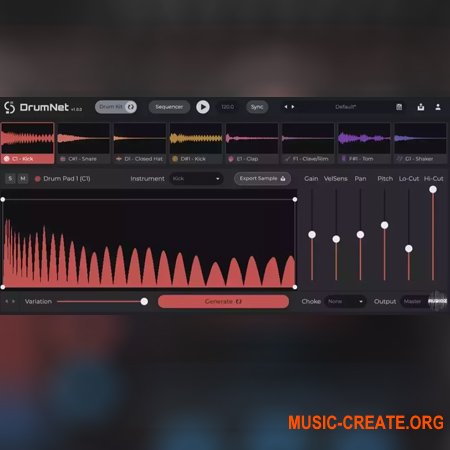Click the clap icon on E1 label
The height and width of the screenshot is (450, 450).
coord(231,159)
